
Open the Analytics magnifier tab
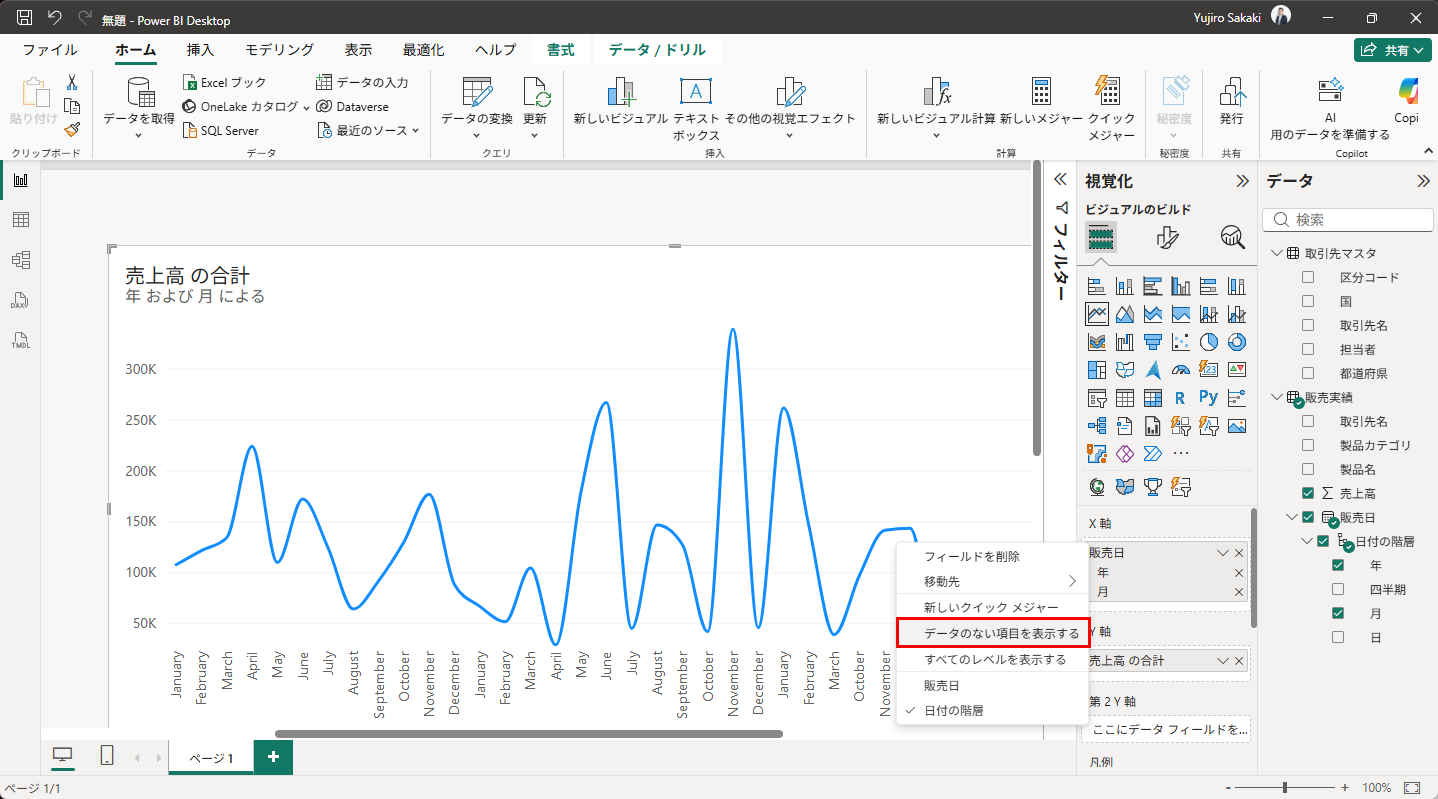point(1232,237)
